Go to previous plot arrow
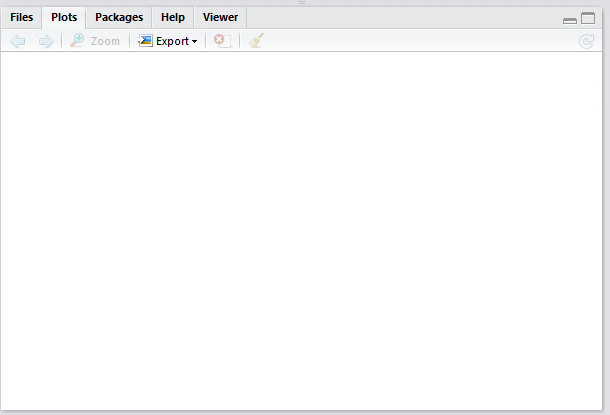The width and height of the screenshot is (610, 415). (18, 41)
